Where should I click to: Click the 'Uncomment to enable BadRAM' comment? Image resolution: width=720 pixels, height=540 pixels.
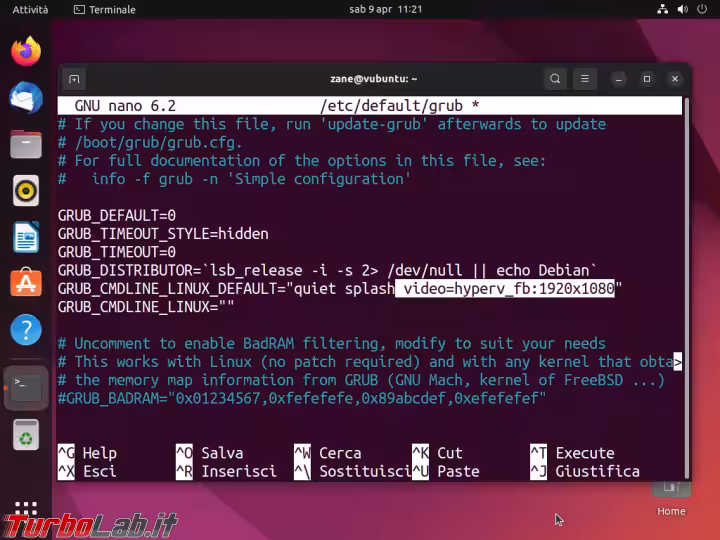click(332, 343)
